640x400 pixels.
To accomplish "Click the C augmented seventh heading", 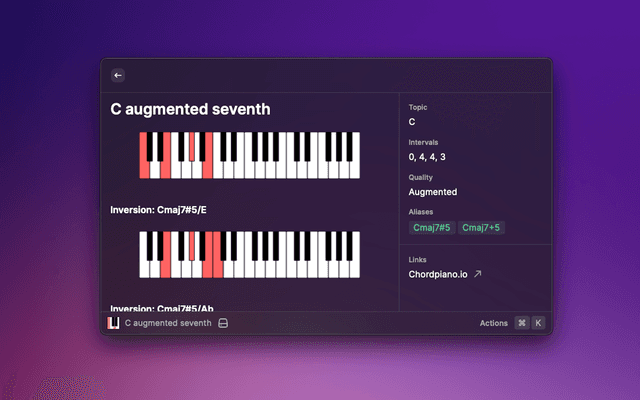I will pyautogui.click(x=189, y=109).
